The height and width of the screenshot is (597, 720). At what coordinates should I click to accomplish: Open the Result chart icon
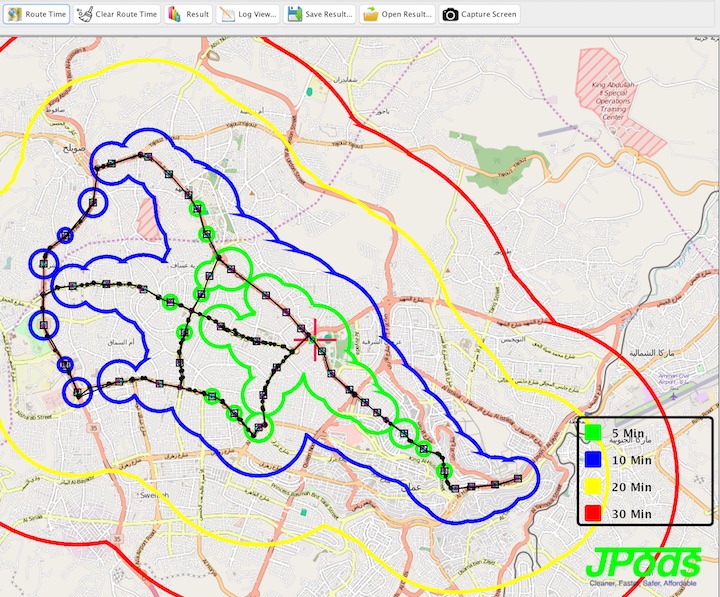(175, 15)
